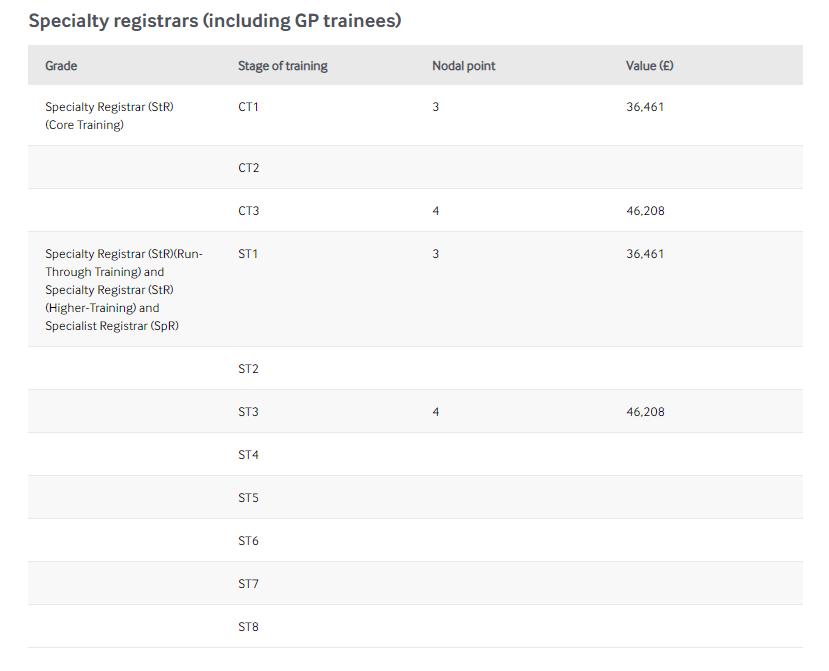Select the ST5 stage cell
The height and width of the screenshot is (671, 829).
tap(248, 498)
